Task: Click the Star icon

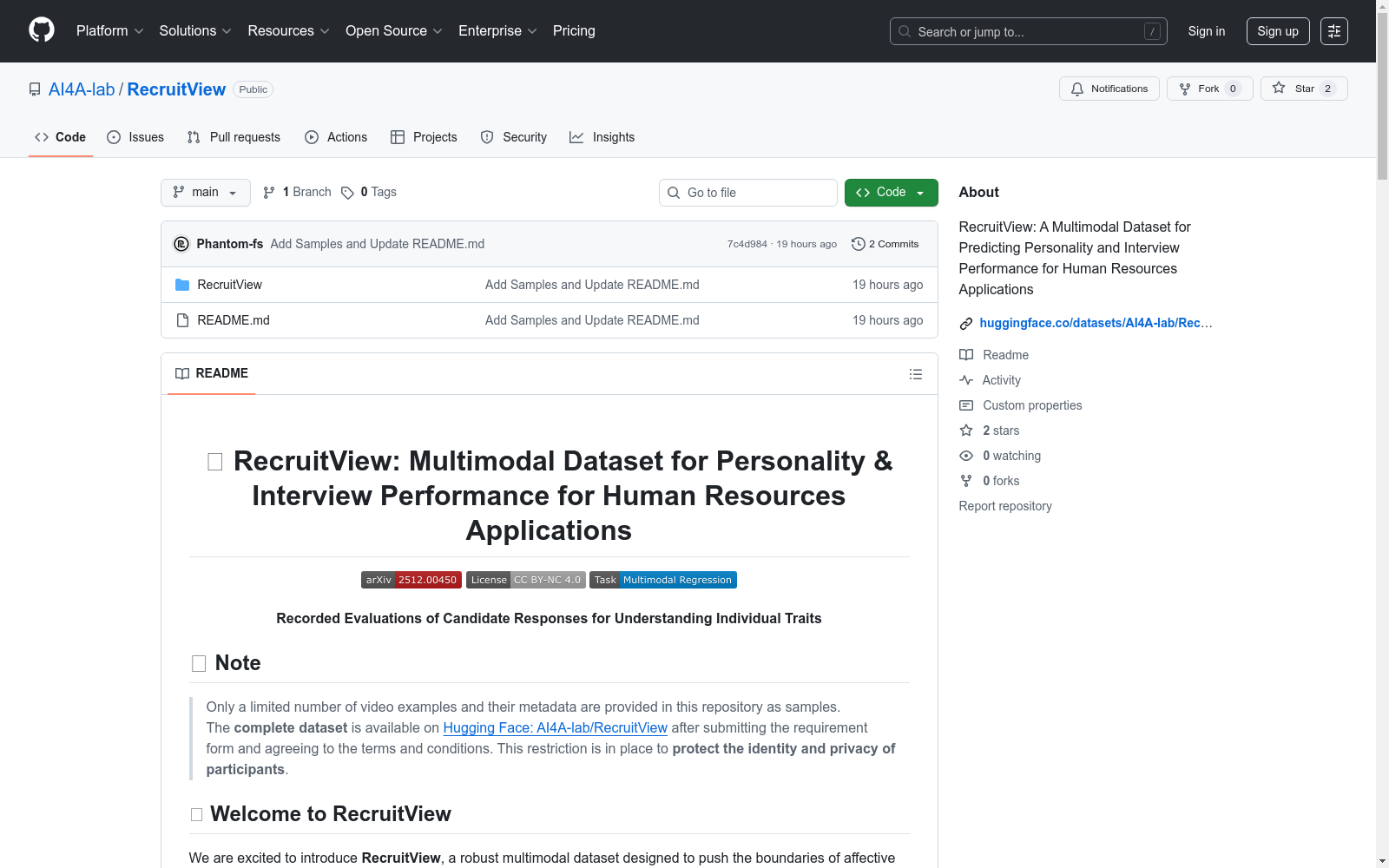Action: 1279,88
